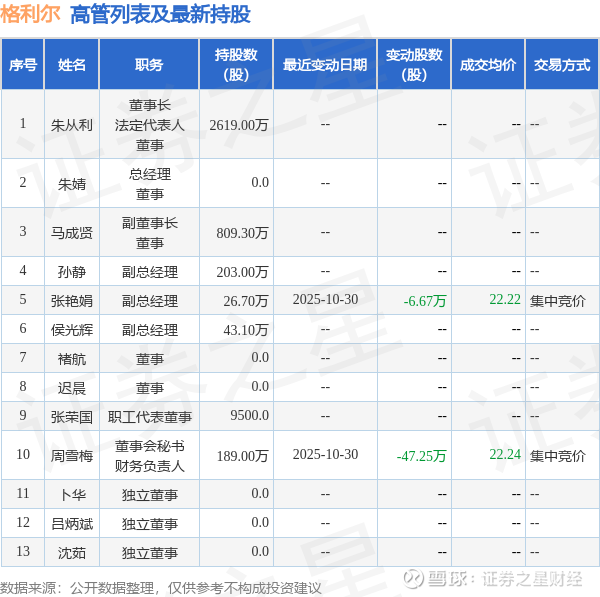Viewport: 600px width, 597px height.
Task: Click the 职工代表董事 position cell
Action: tap(150, 417)
